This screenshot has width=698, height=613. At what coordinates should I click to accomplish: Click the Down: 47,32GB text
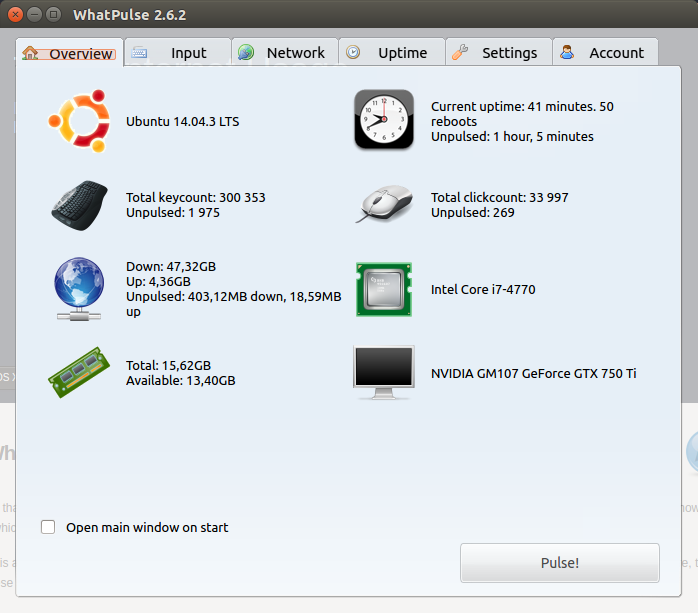(x=171, y=266)
